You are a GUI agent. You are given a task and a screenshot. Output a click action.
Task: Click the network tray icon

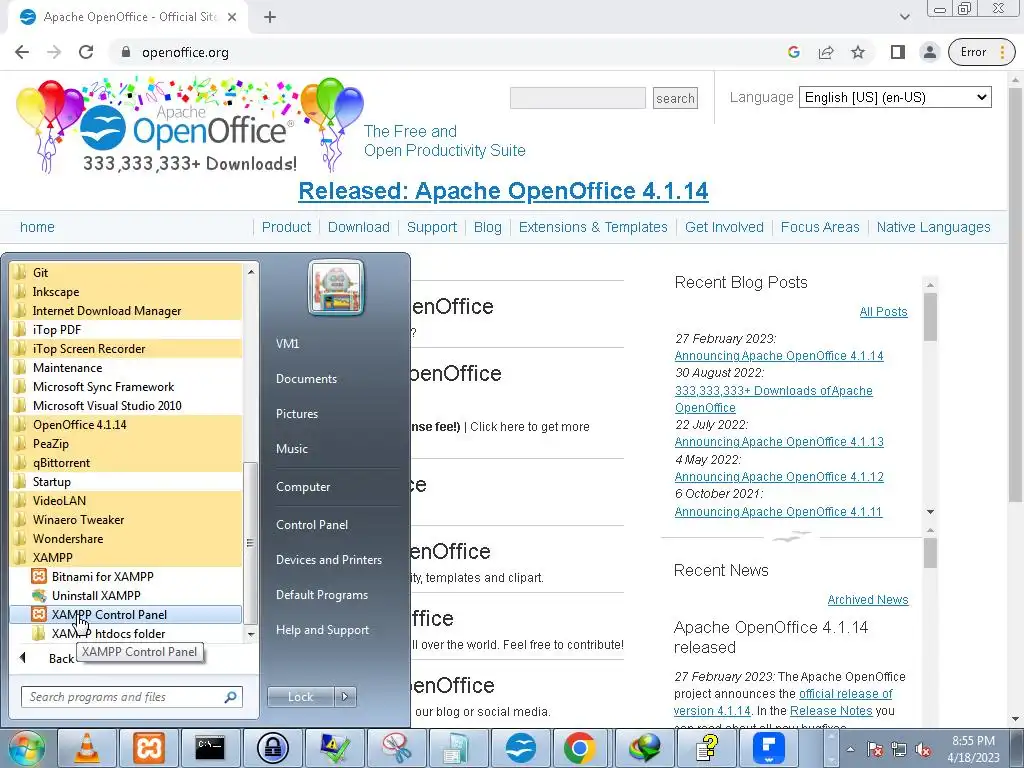(899, 749)
